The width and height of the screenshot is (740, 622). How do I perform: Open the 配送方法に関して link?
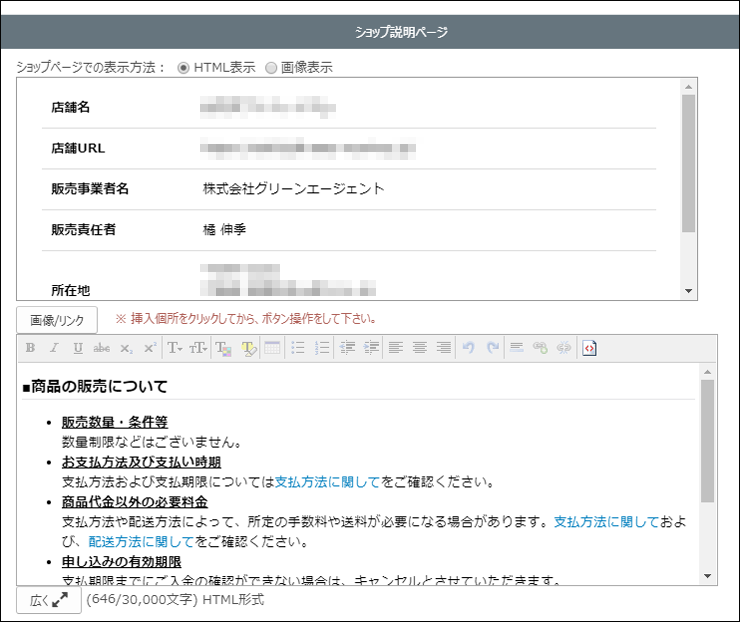[x=142, y=541]
